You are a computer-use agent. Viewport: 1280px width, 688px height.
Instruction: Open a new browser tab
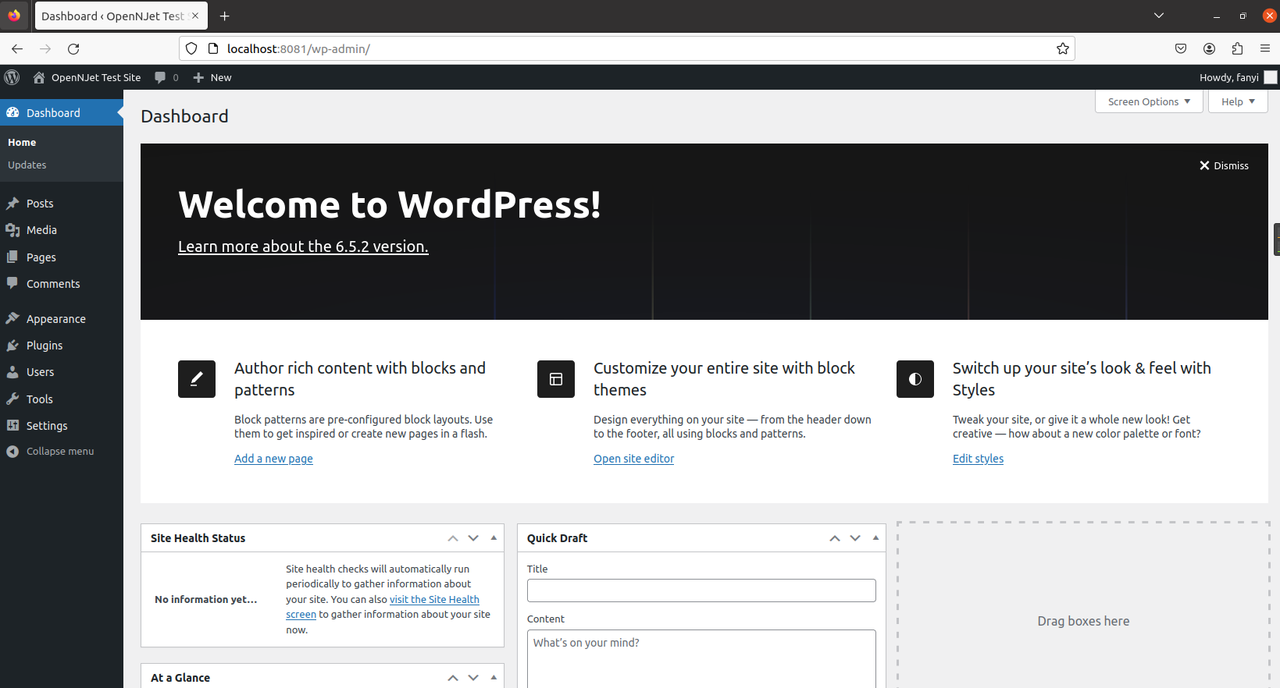pyautogui.click(x=224, y=16)
